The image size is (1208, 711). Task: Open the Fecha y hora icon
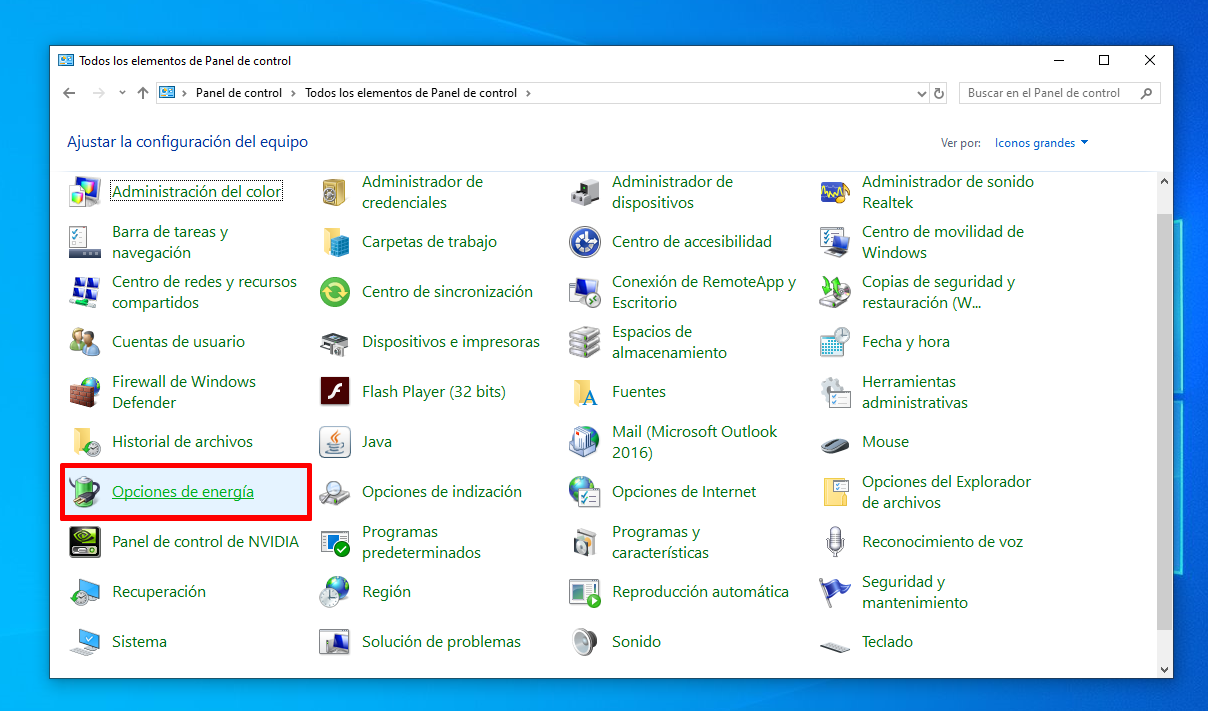tap(834, 341)
